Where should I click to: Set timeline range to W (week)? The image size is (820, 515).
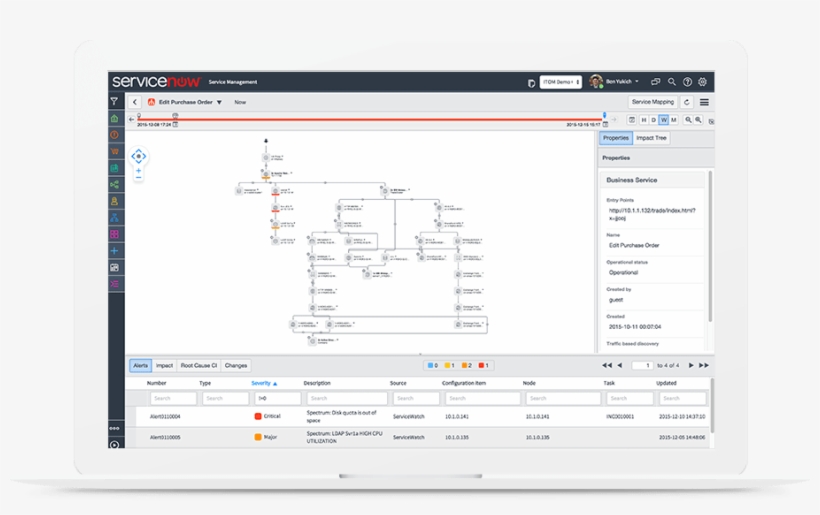click(664, 120)
